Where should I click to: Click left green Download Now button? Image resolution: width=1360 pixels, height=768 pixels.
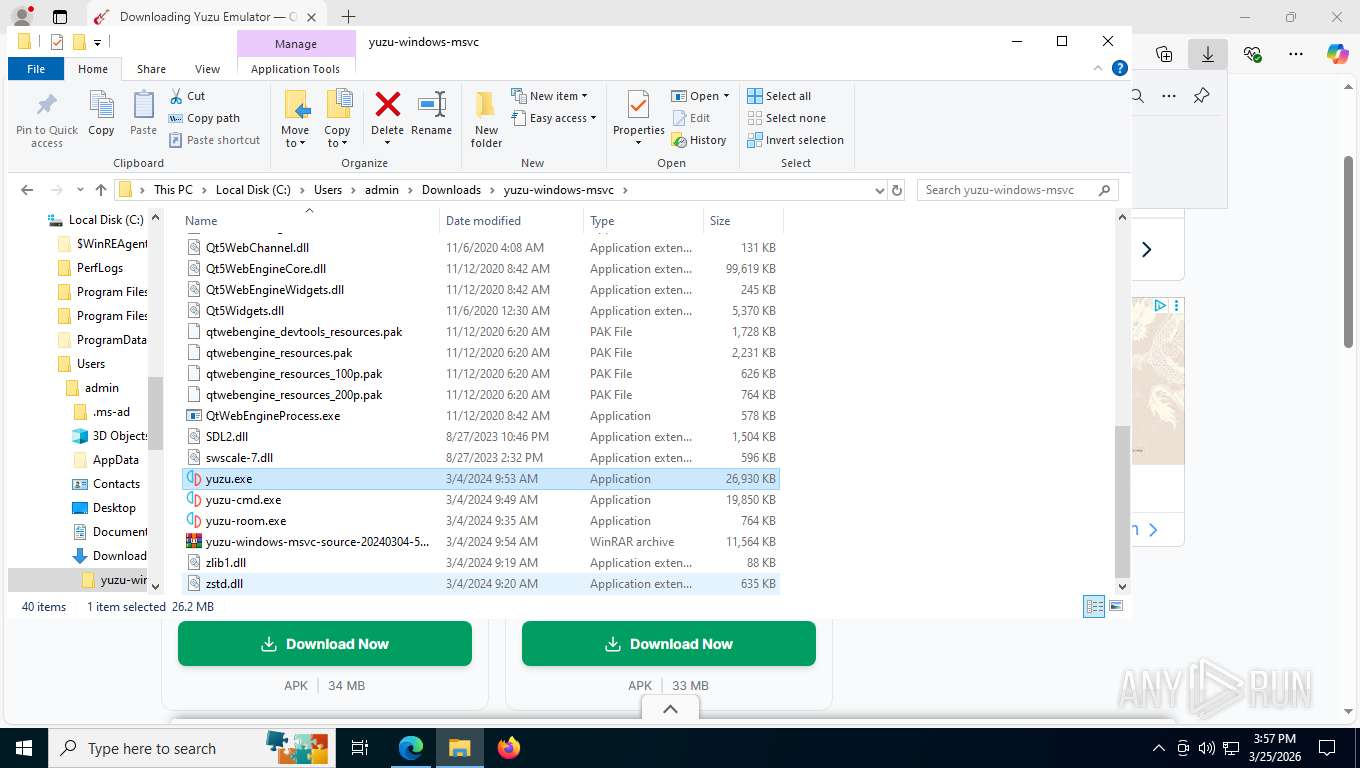pyautogui.click(x=325, y=644)
